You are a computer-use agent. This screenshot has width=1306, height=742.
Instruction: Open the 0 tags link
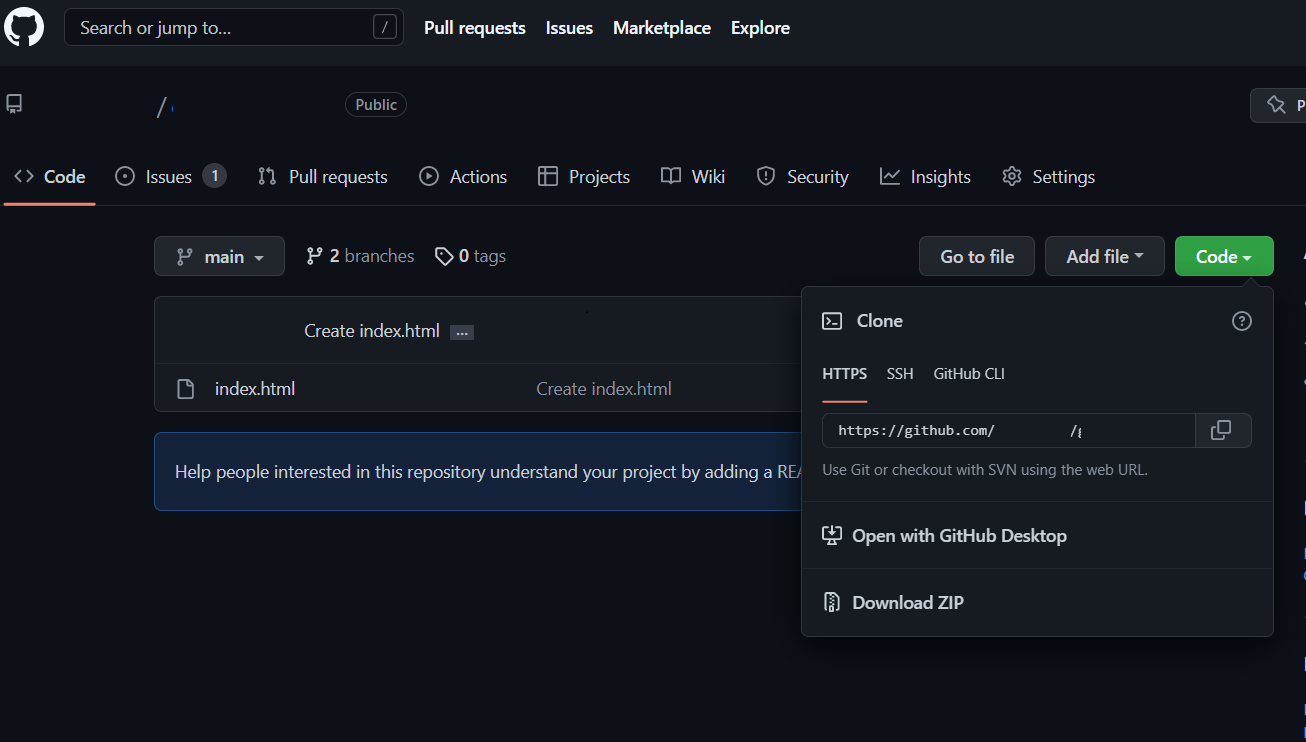(470, 257)
